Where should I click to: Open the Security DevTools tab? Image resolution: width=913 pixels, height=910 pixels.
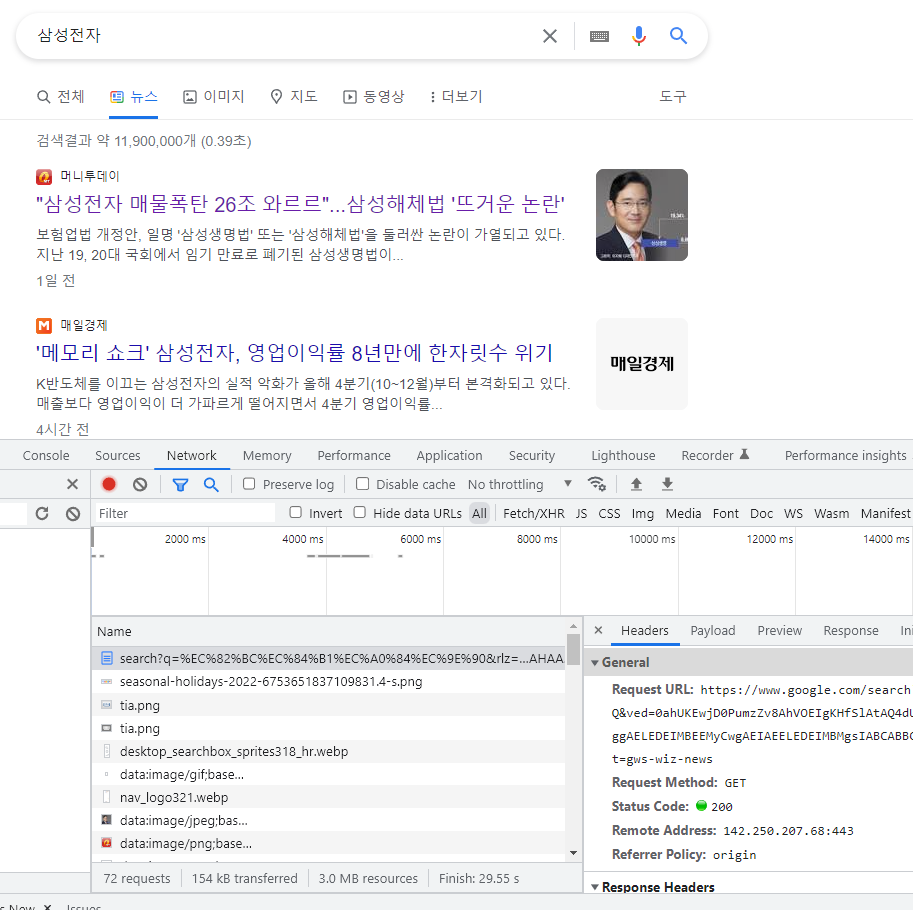[532, 455]
